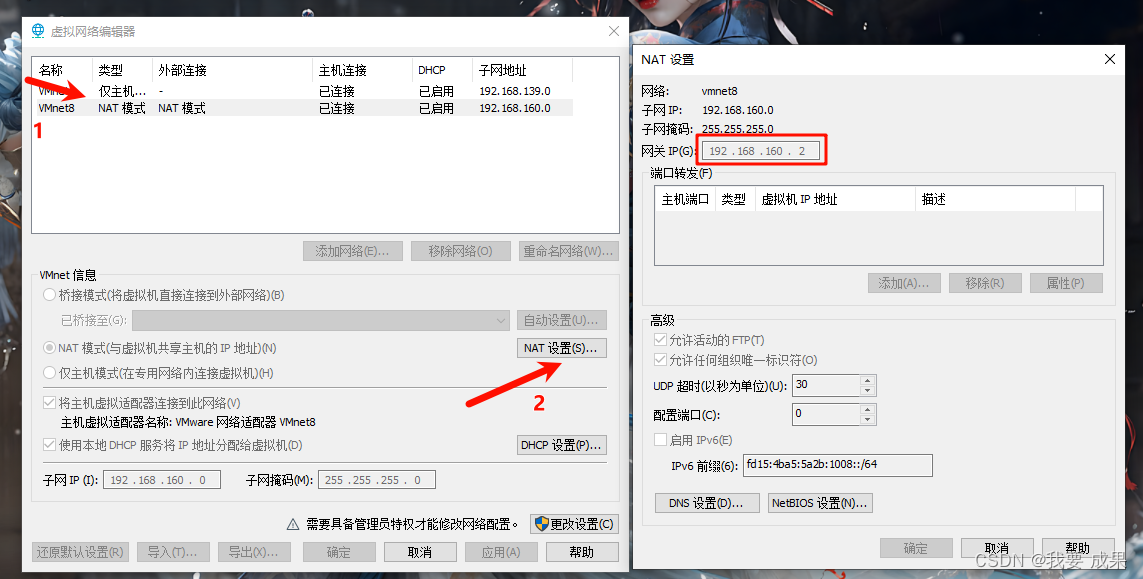
Task: Select NAT 模式 radio button
Action: [x=50, y=348]
